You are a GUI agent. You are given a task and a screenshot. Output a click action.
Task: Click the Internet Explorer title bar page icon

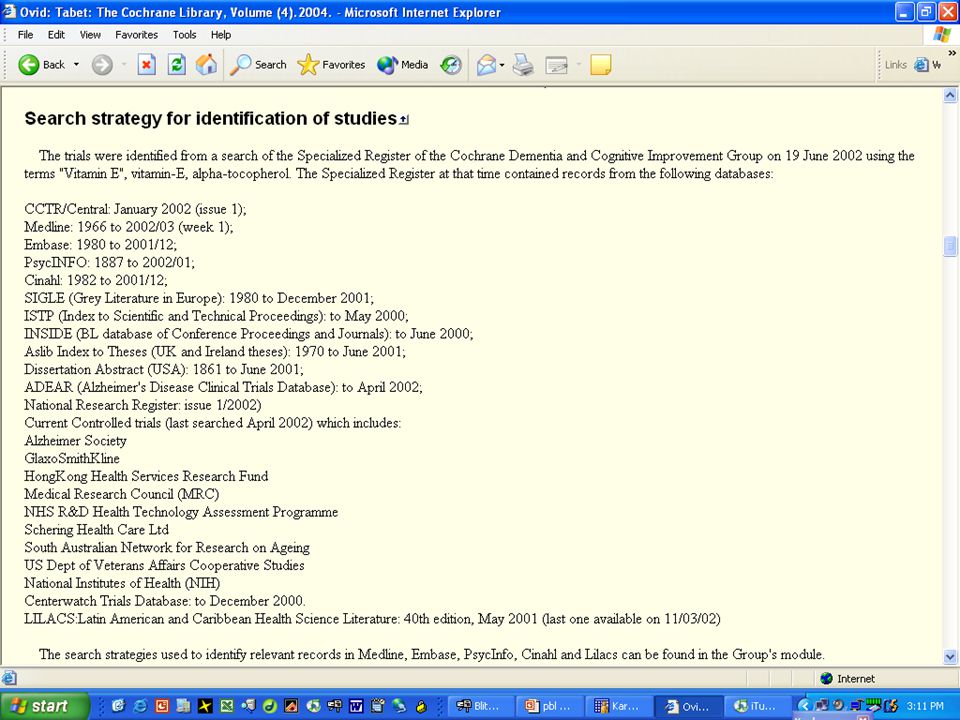pos(9,12)
